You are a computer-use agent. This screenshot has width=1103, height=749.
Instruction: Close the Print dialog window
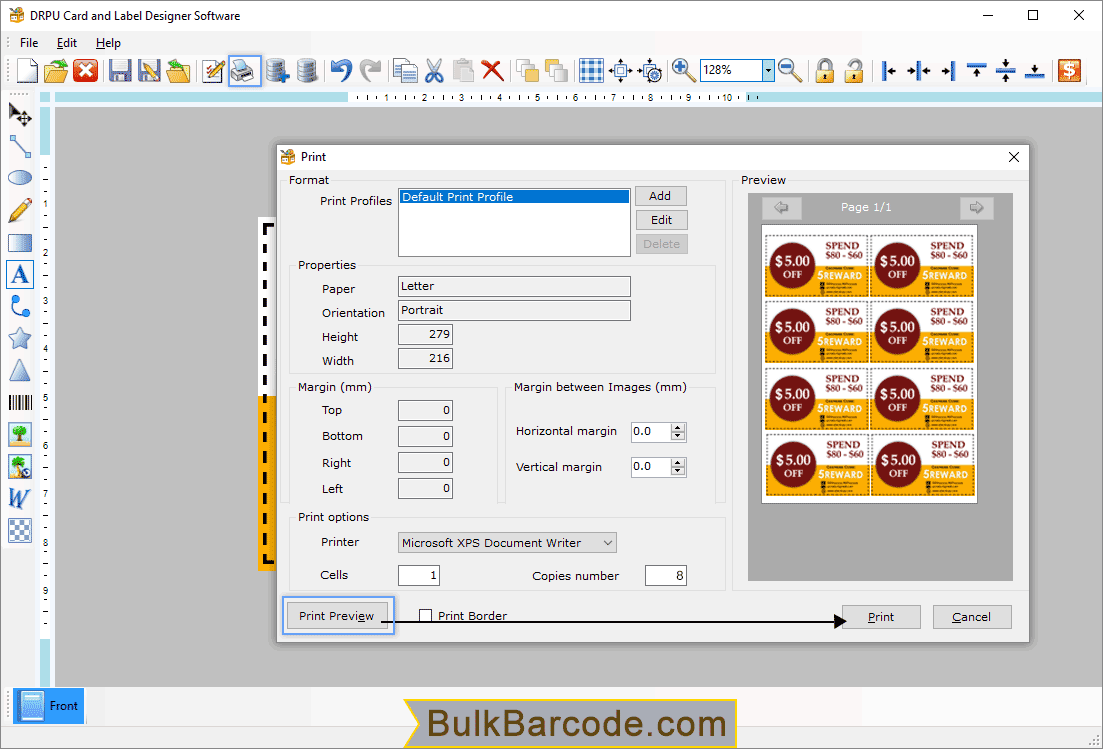(1014, 157)
